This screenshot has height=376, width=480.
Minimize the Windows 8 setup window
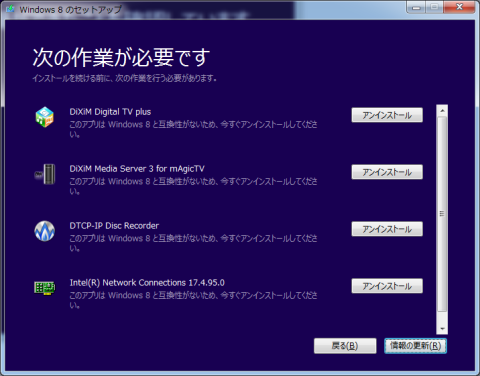click(416, 7)
